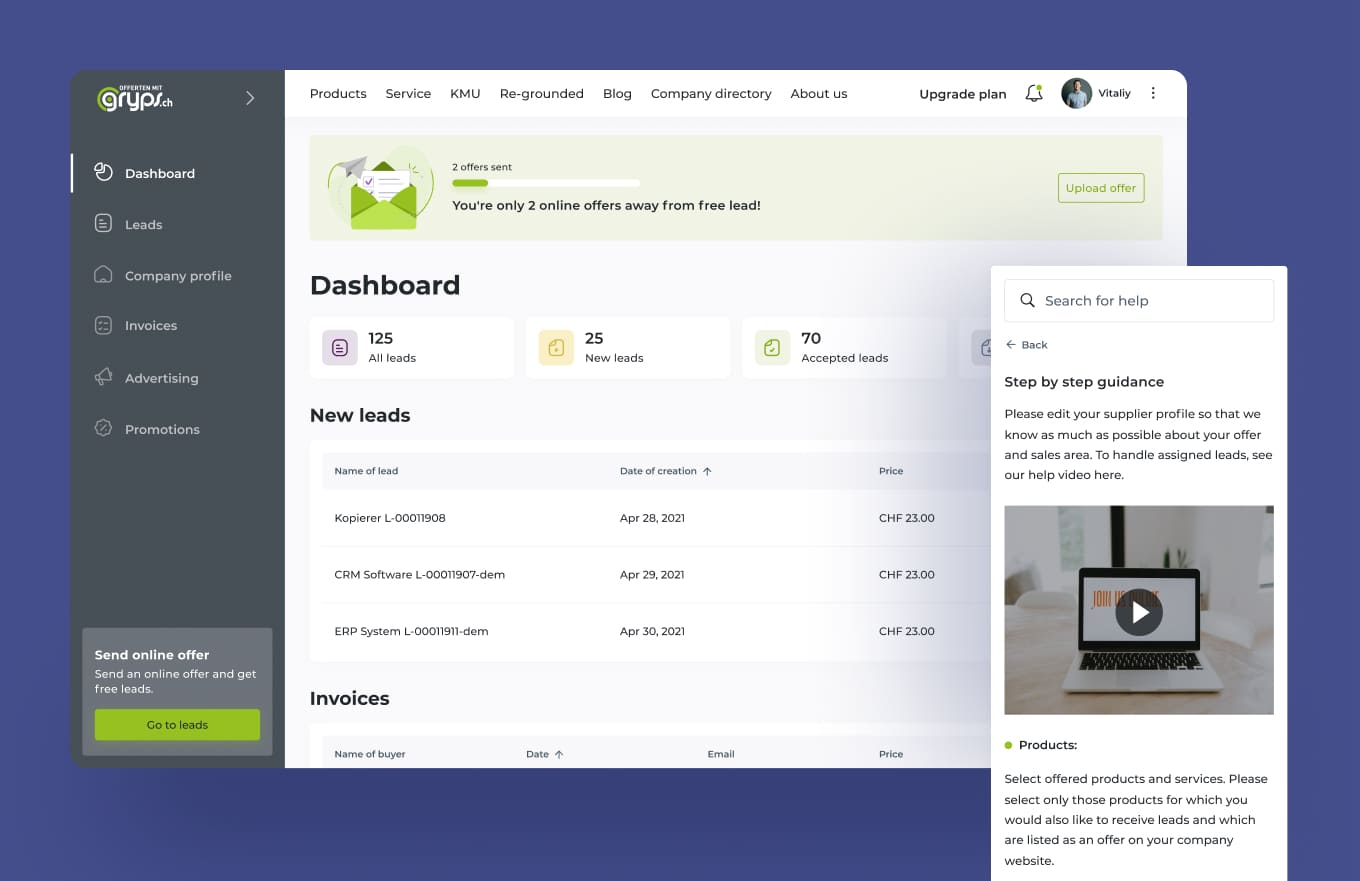Click the Upload offer button
Screen dimensions: 1360x881
coord(1100,188)
